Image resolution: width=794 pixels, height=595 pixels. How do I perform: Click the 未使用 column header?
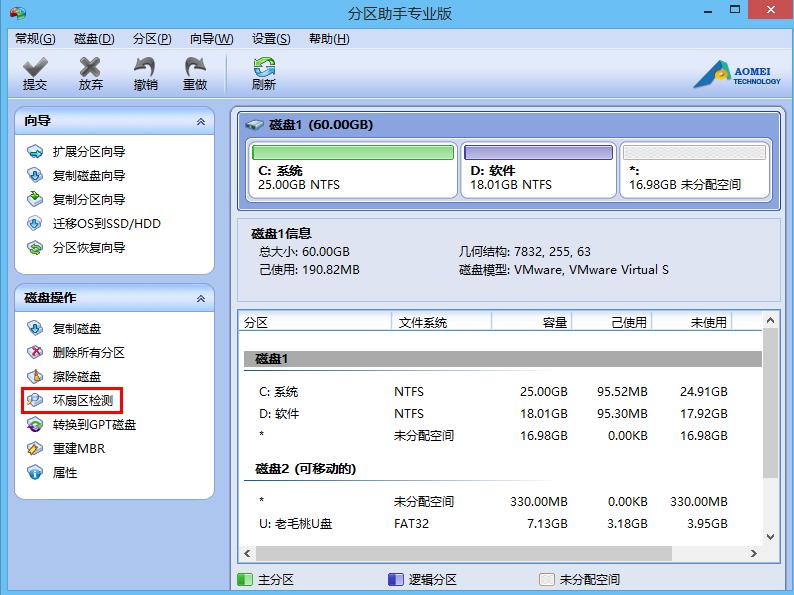tap(692, 322)
